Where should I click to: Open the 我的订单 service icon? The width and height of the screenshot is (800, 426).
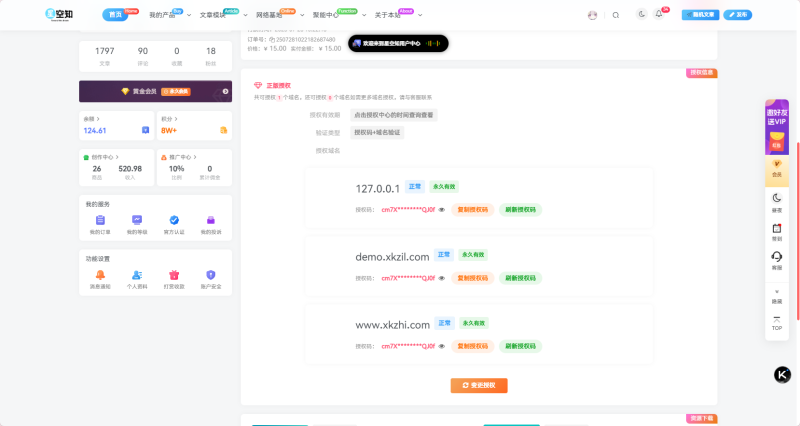[x=100, y=220]
